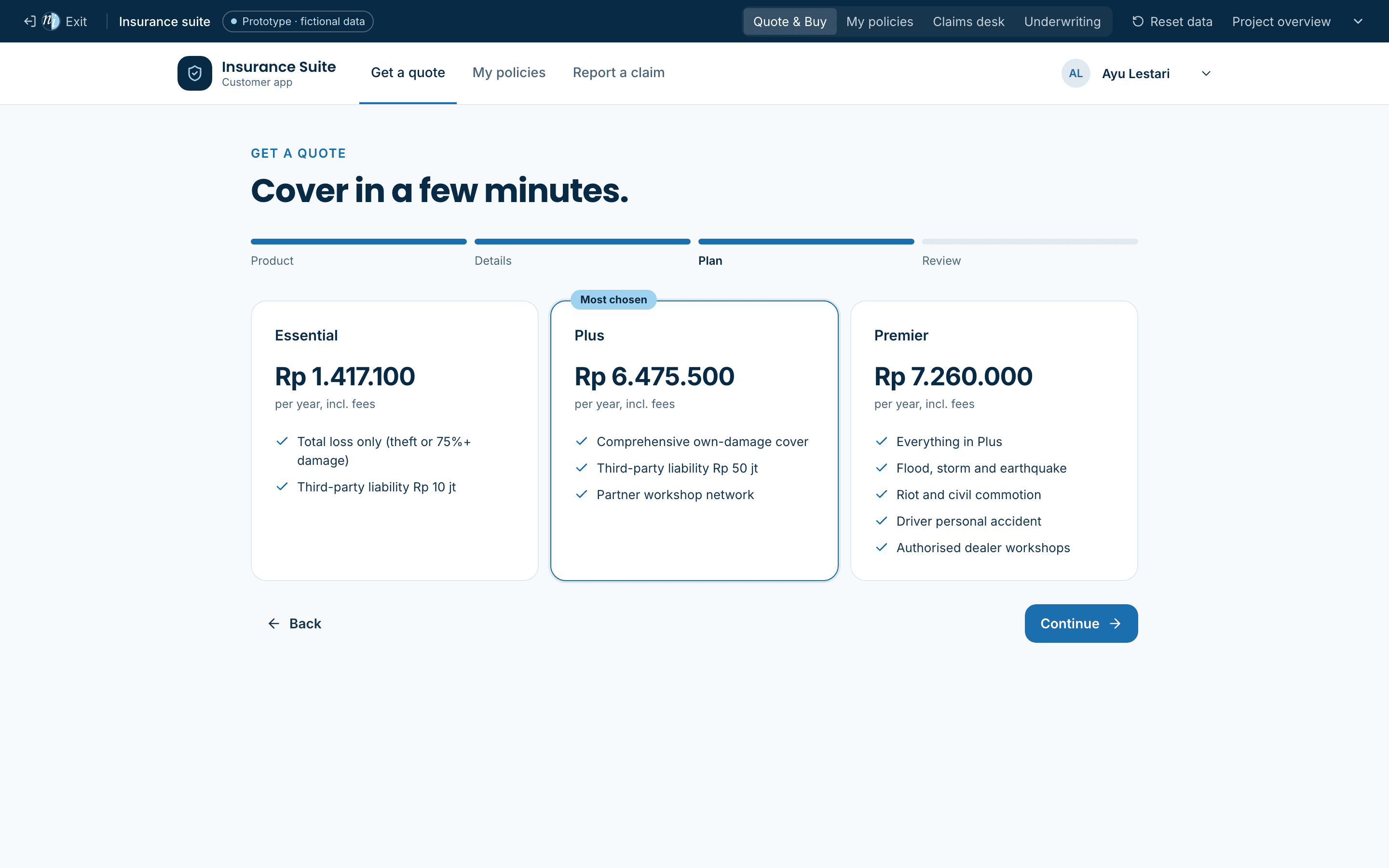
Task: Click the Reset data circular arrow icon
Action: click(1138, 22)
